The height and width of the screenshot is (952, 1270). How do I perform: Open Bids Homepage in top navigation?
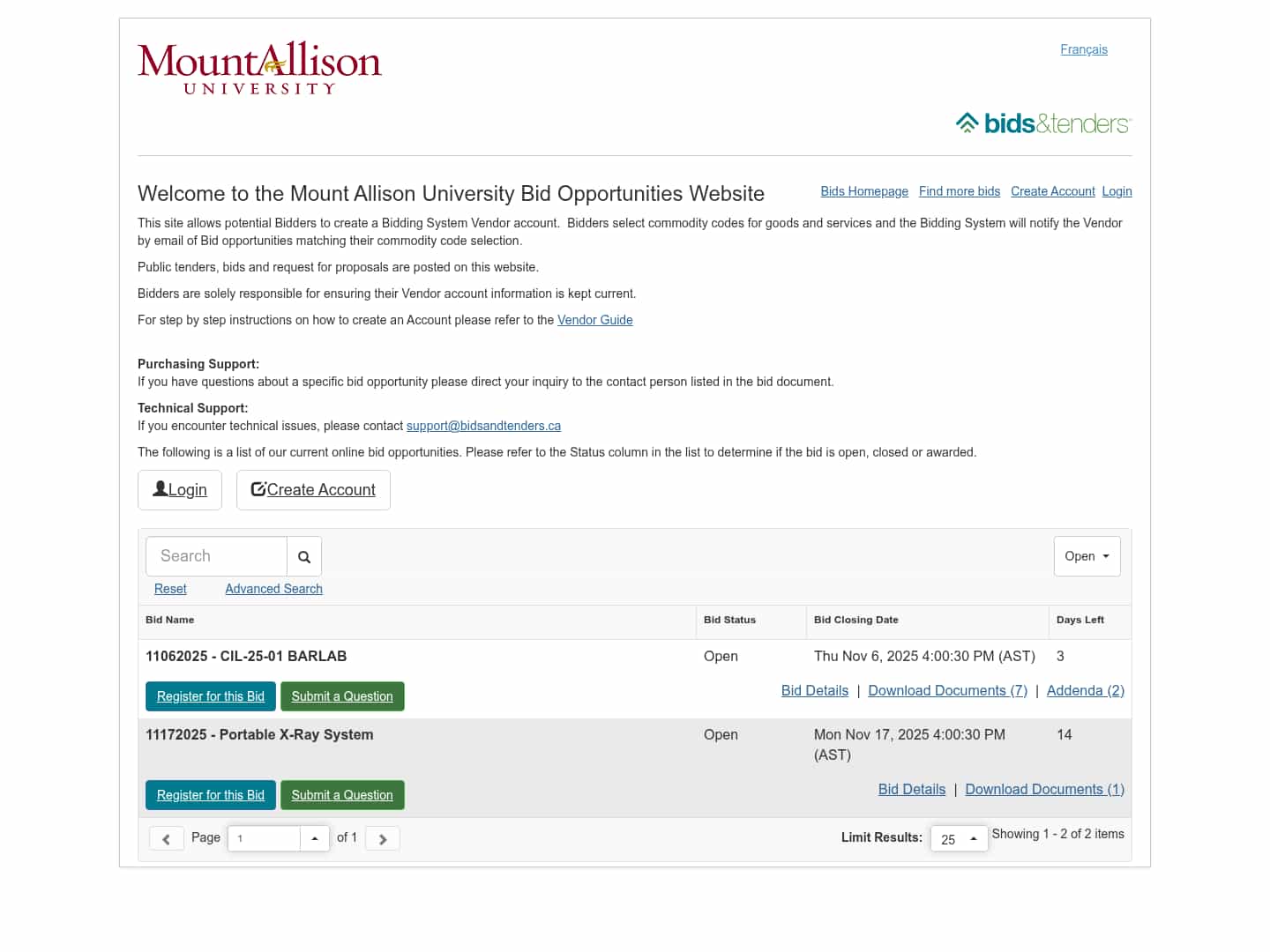pos(864,191)
